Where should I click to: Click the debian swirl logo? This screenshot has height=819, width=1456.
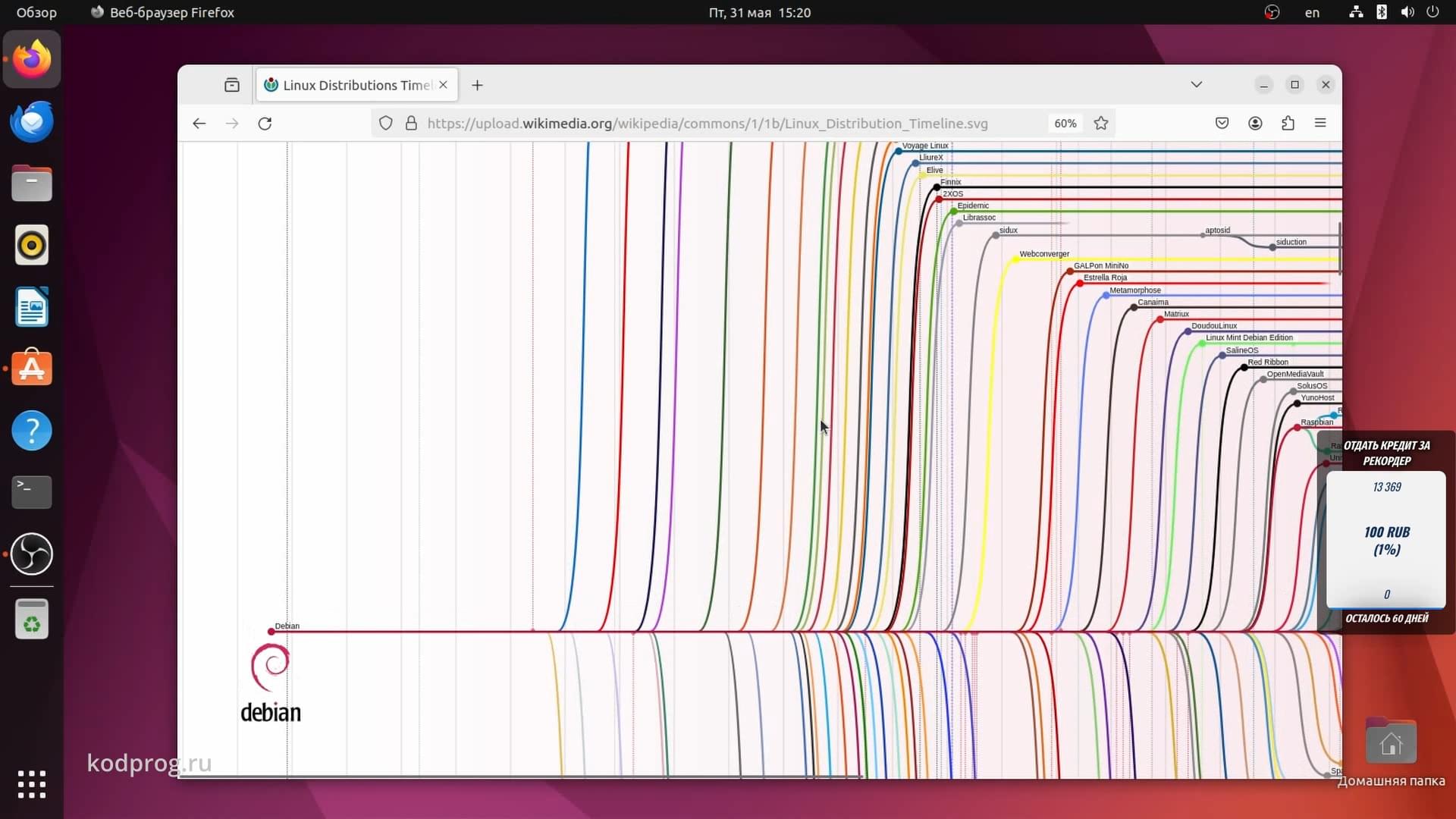pos(270,667)
